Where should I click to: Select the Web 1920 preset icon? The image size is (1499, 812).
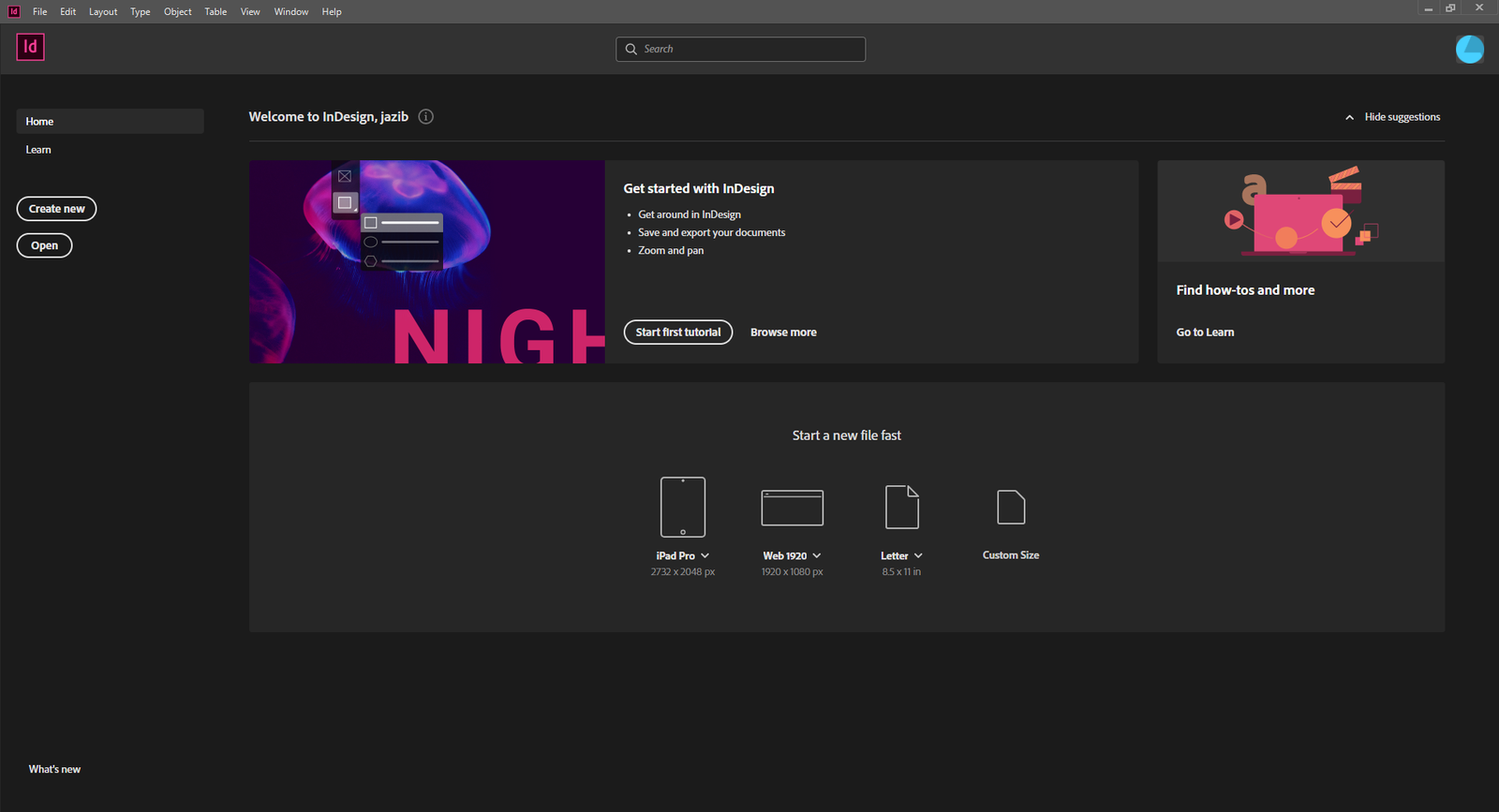pos(792,508)
